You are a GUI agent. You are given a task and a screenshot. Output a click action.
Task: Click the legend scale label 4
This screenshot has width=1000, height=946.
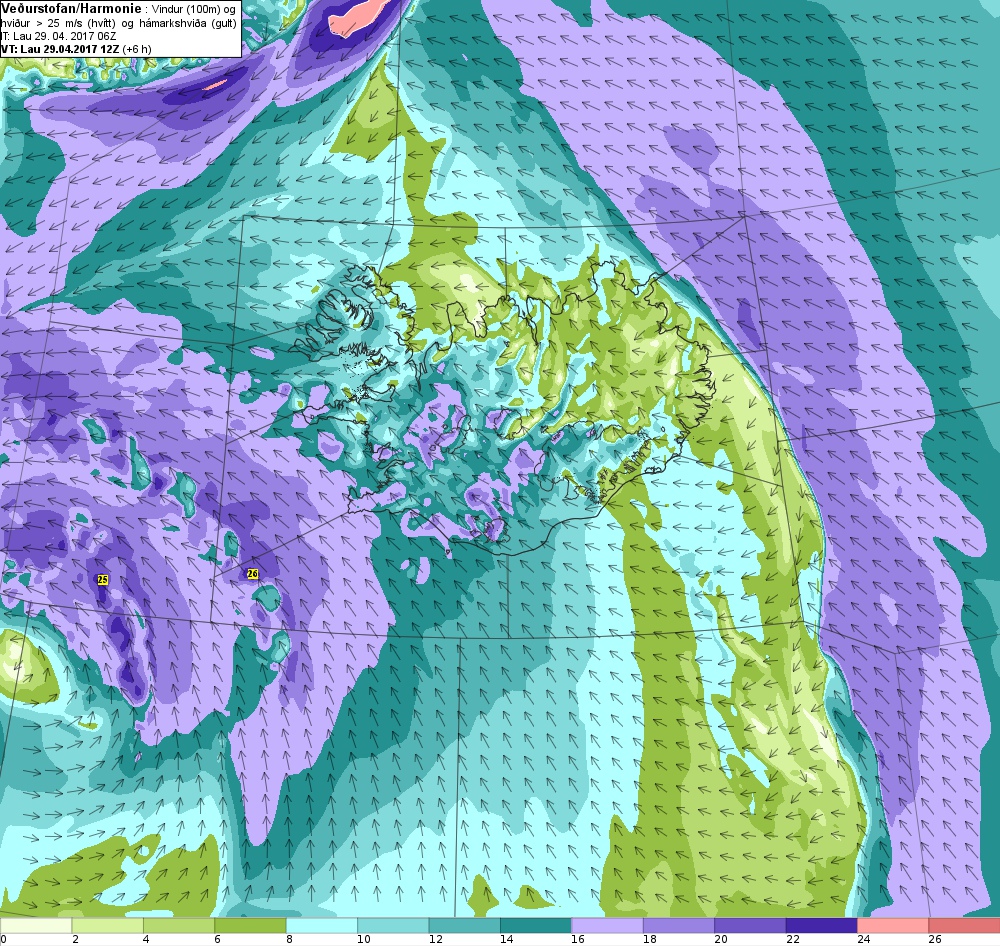(x=146, y=939)
